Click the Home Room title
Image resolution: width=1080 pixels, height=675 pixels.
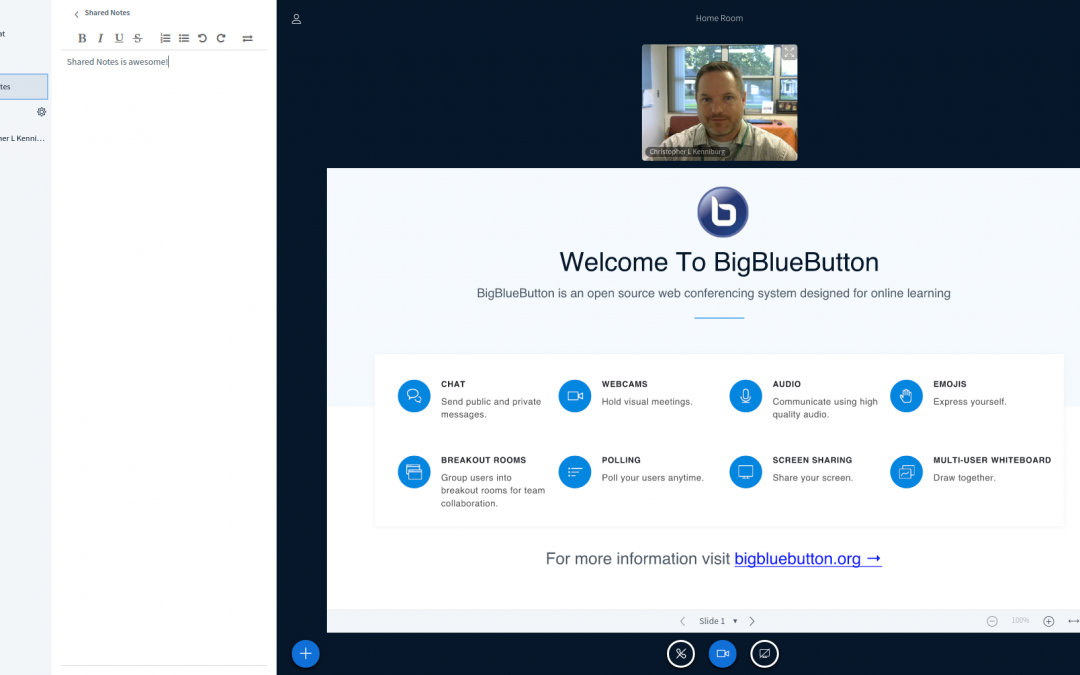tap(719, 19)
